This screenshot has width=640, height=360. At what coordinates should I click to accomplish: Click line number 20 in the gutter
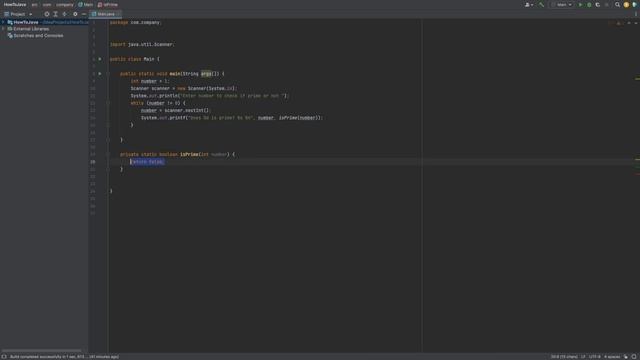93,162
